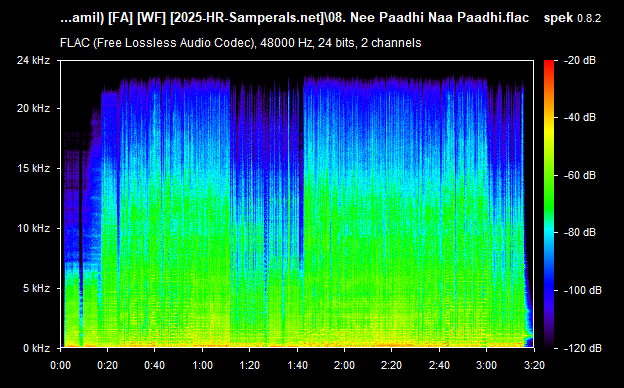
Task: Click the -100 dB scale label
Action: (x=583, y=291)
